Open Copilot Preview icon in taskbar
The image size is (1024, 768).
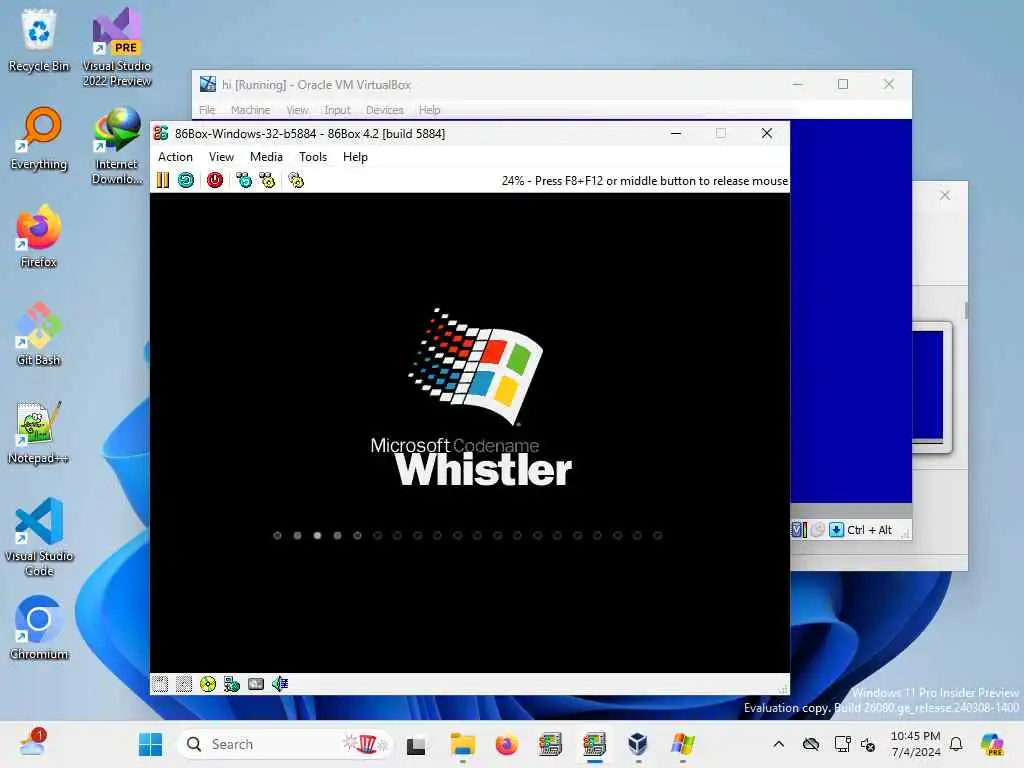[993, 744]
